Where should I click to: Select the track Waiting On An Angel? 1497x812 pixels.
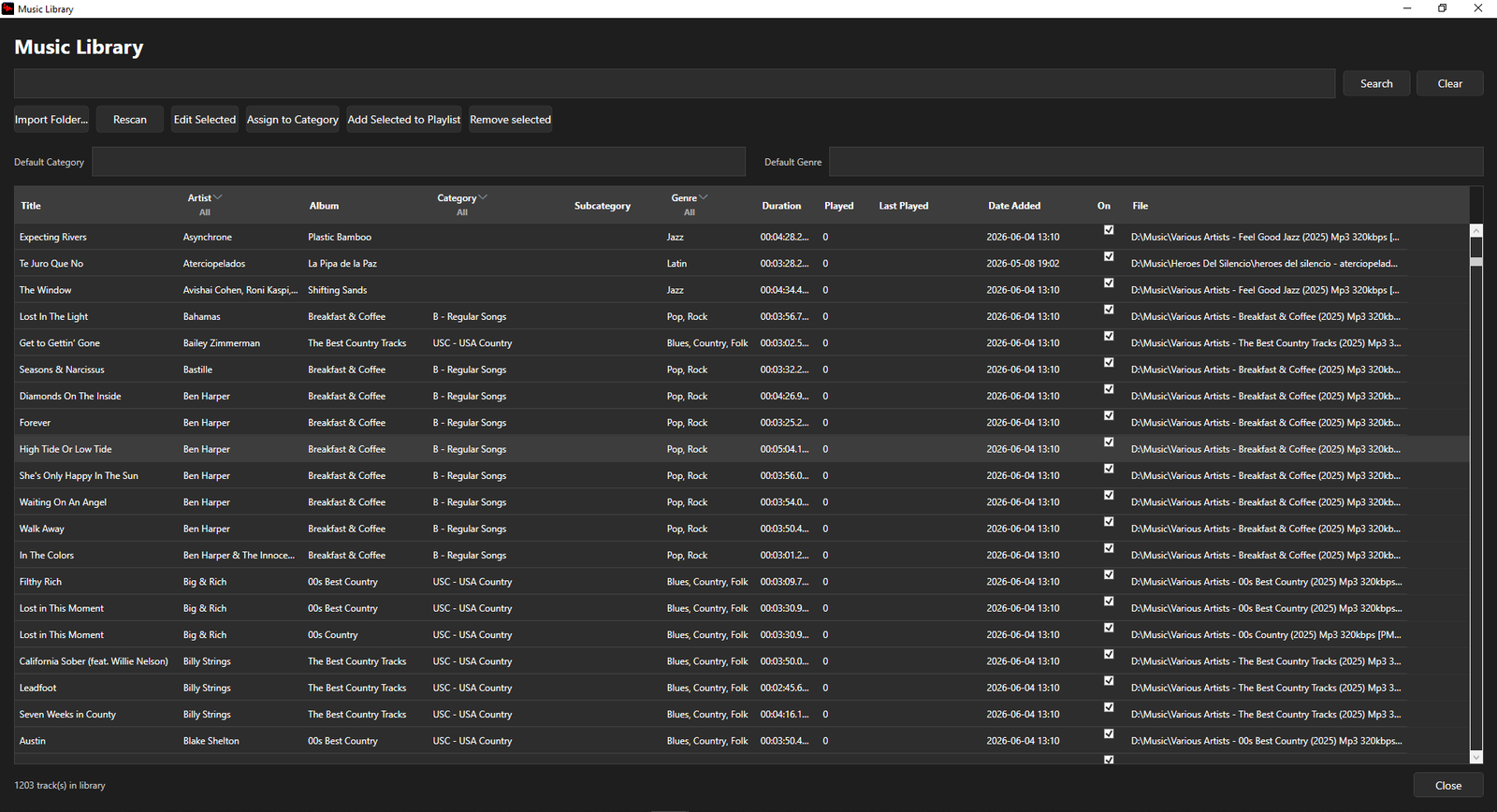click(x=63, y=502)
